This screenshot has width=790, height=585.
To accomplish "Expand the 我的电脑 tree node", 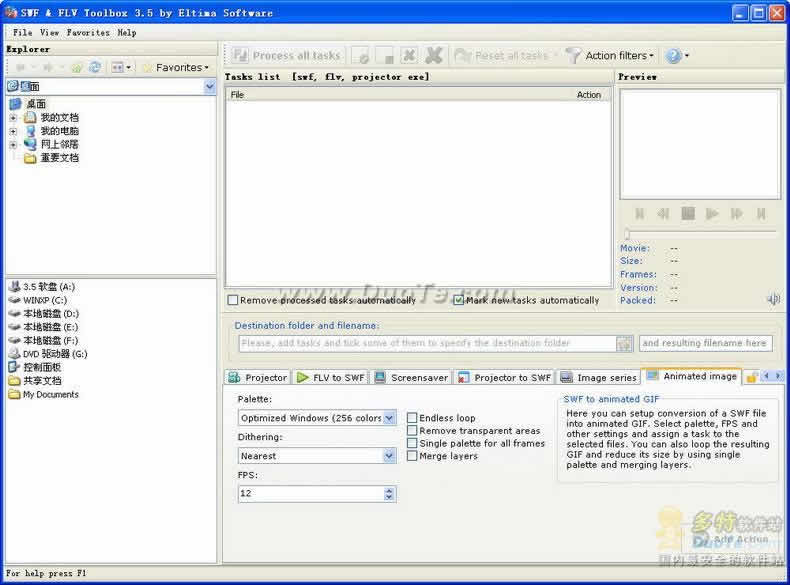I will (13, 132).
